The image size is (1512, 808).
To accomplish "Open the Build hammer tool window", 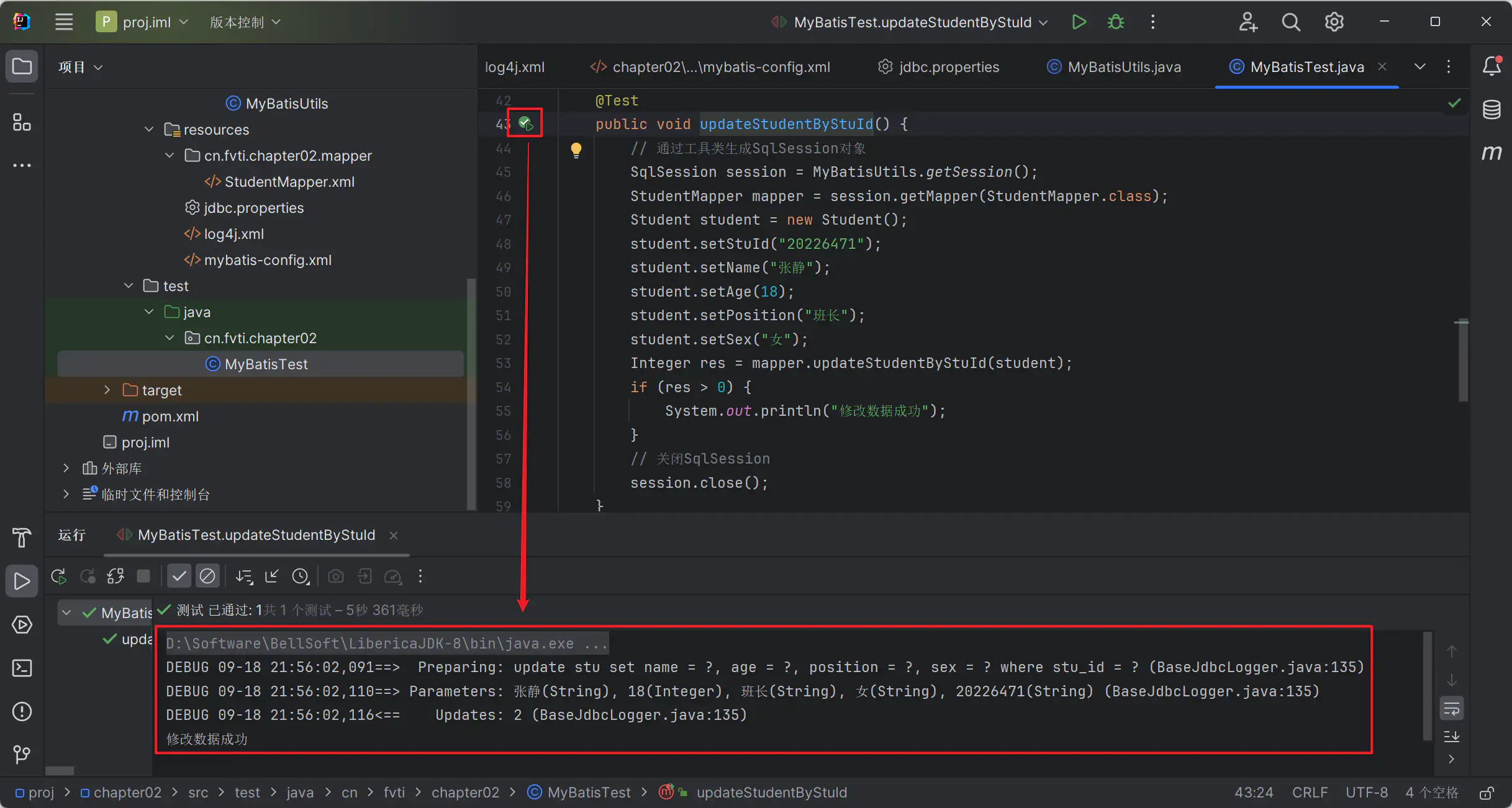I will pyautogui.click(x=22, y=537).
